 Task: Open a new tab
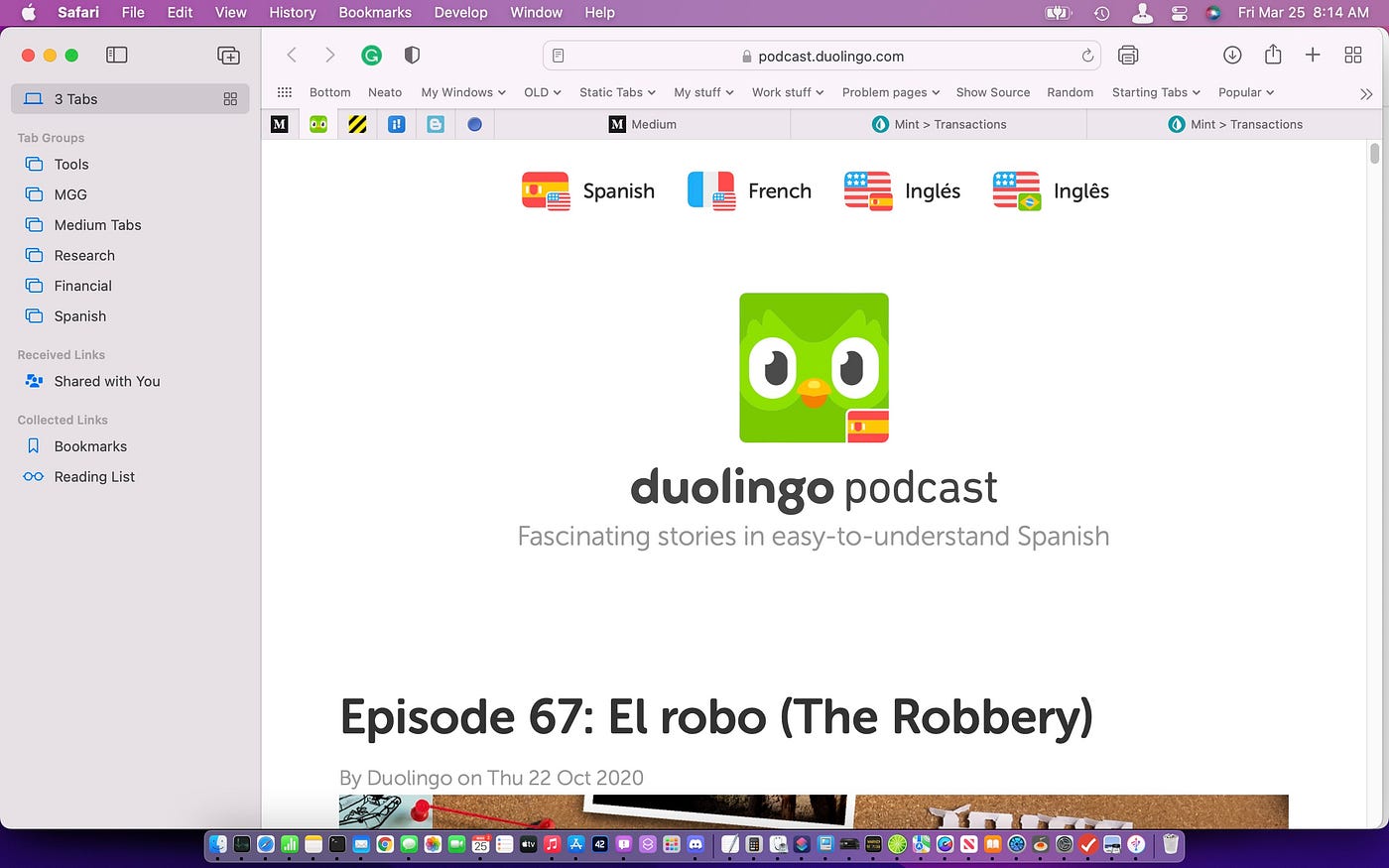[1313, 56]
